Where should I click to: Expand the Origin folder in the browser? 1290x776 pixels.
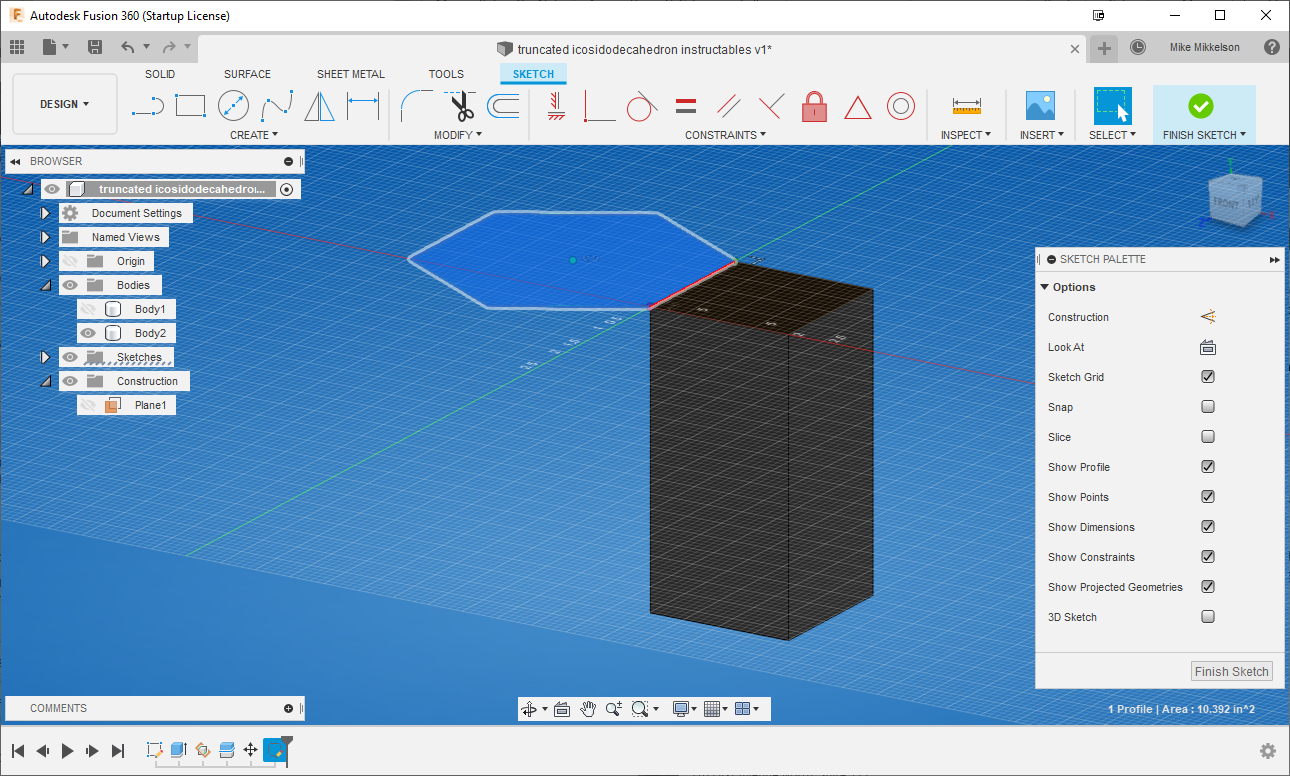(45, 260)
